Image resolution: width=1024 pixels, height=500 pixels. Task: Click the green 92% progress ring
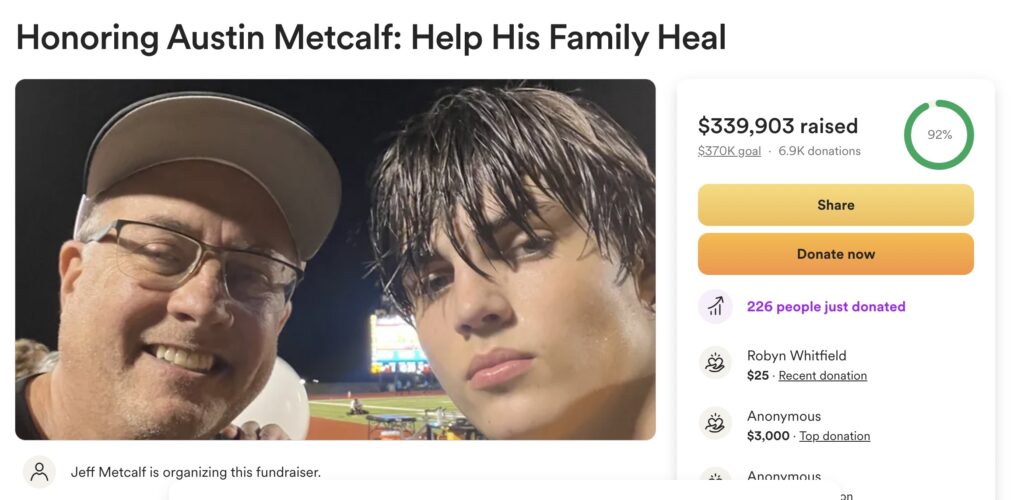click(939, 135)
